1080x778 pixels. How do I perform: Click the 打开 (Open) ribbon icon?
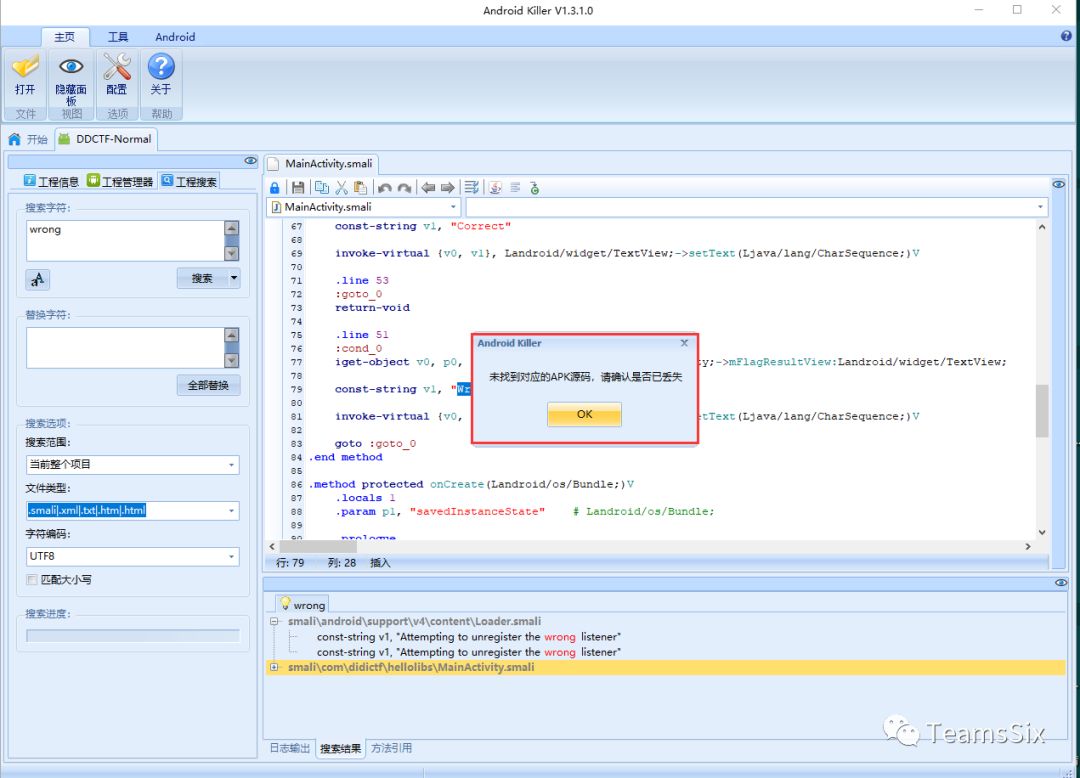click(x=25, y=67)
